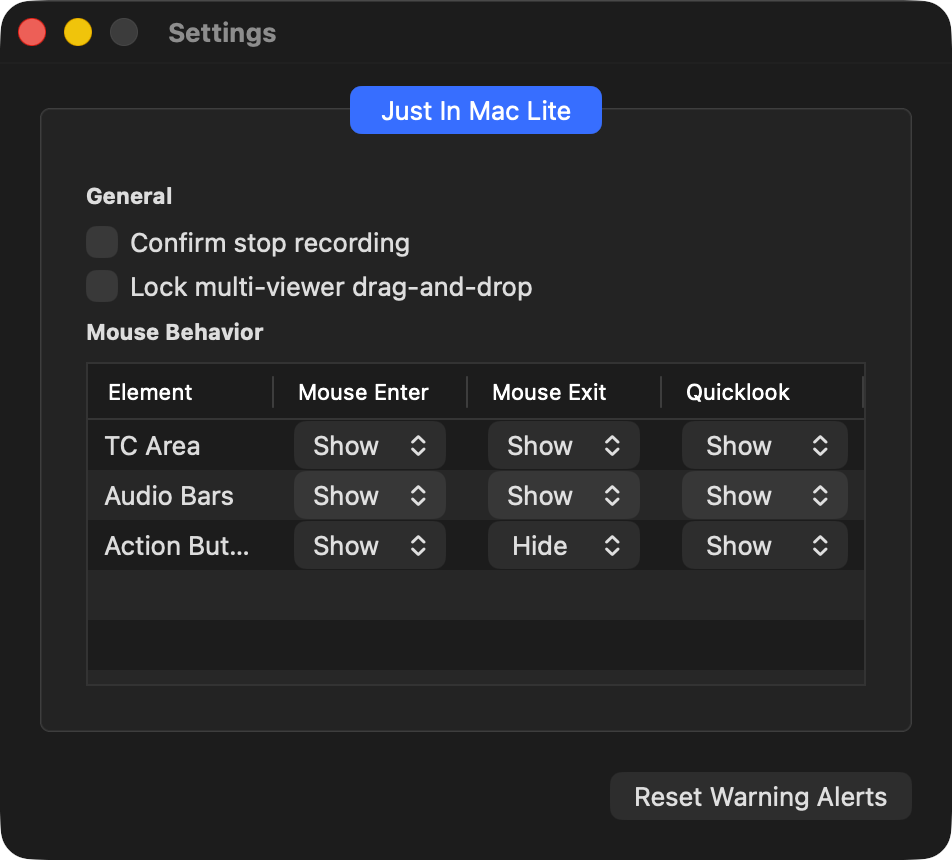Screen dimensions: 952x860
Task: Click Reset Warning Alerts button
Action: pyautogui.click(x=760, y=796)
